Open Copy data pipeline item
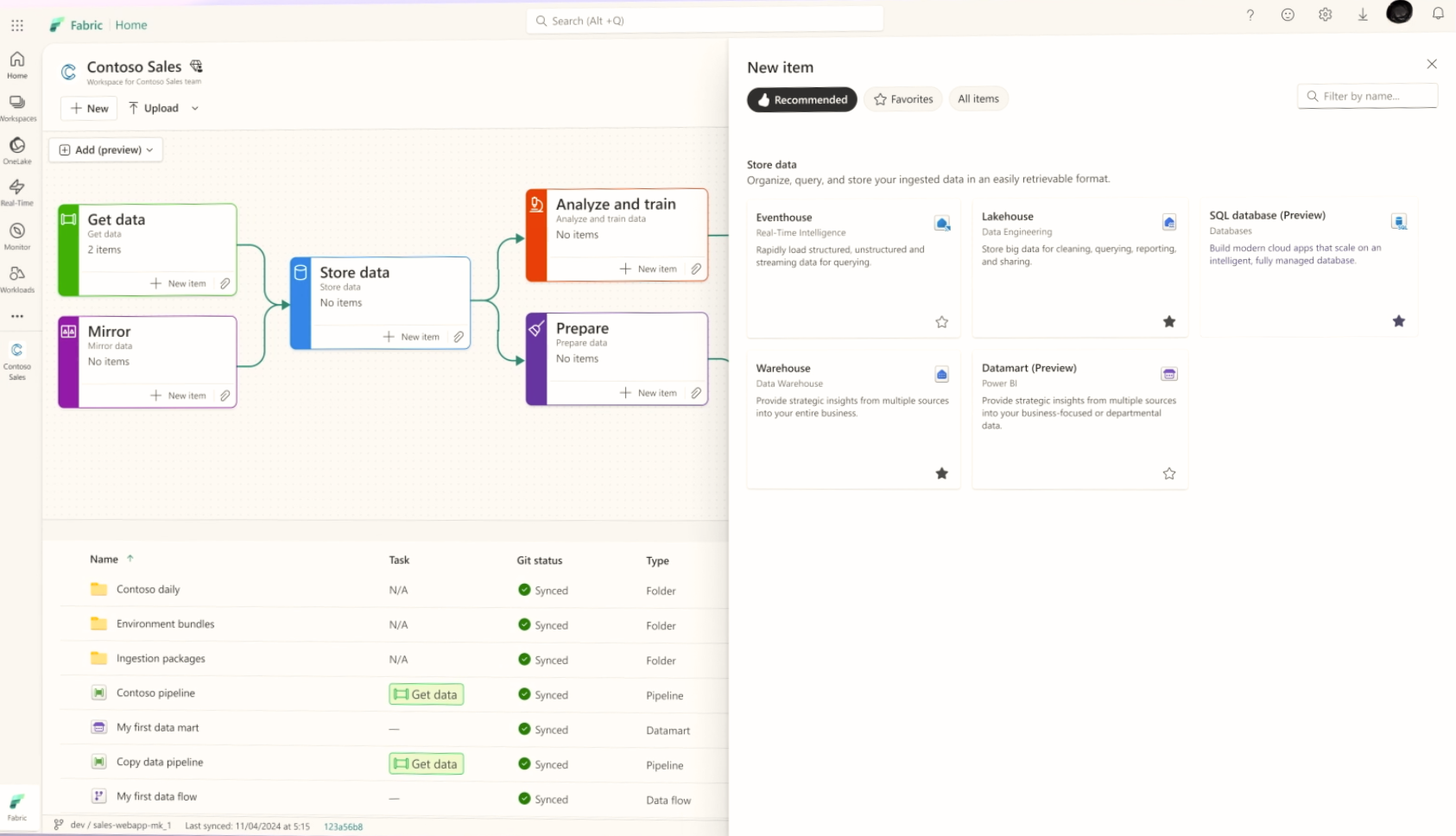This screenshot has height=836, width=1456. click(160, 762)
